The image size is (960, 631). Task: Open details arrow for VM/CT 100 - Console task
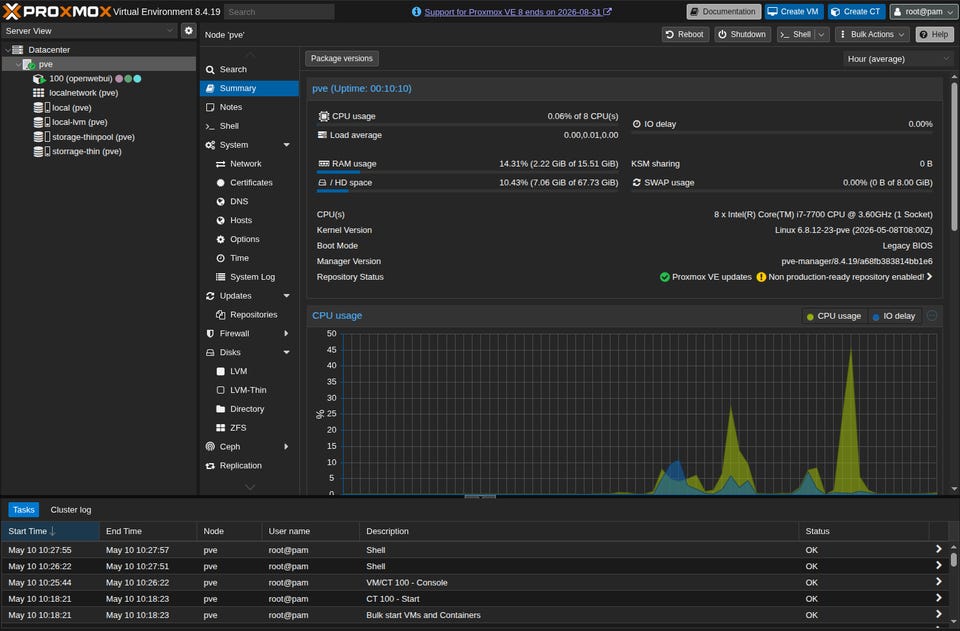[939, 582]
